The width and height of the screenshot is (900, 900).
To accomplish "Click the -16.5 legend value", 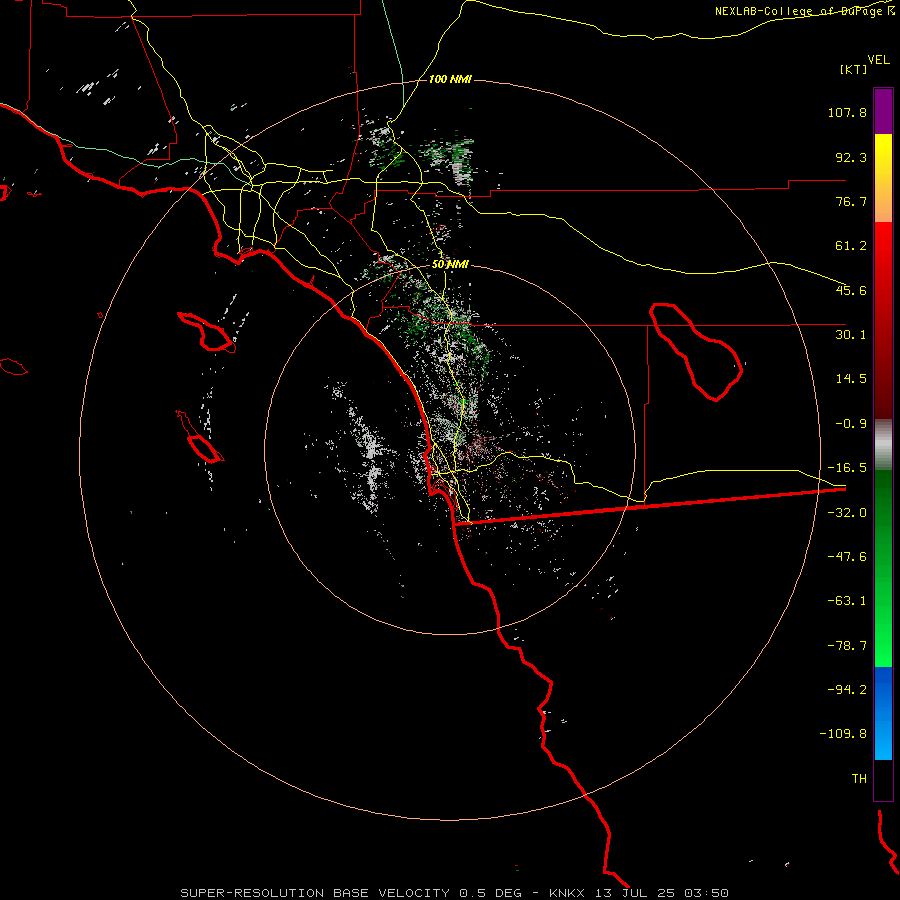I will [847, 468].
